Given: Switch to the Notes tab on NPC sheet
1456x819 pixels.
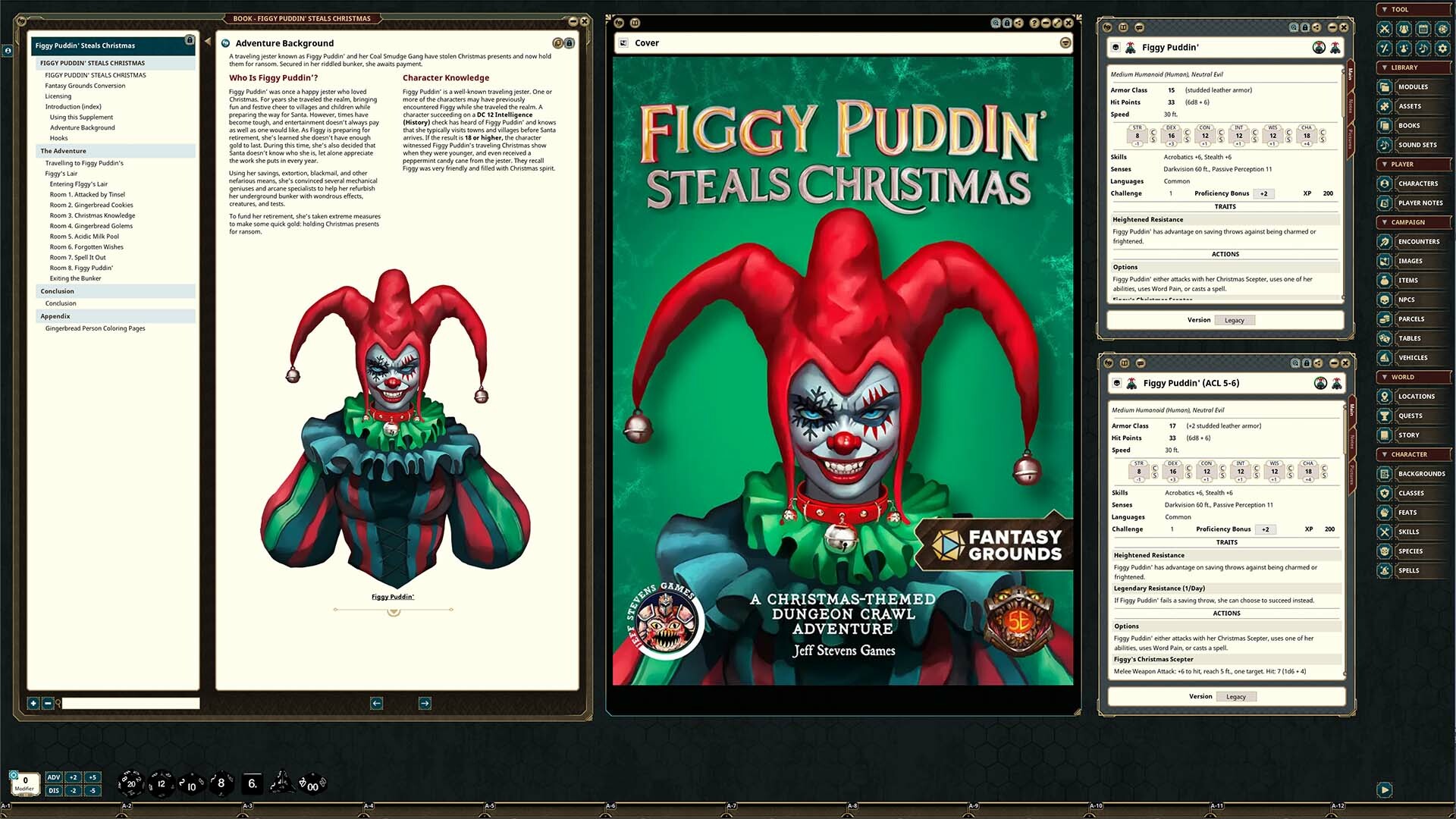Looking at the screenshot, I should click(1351, 106).
